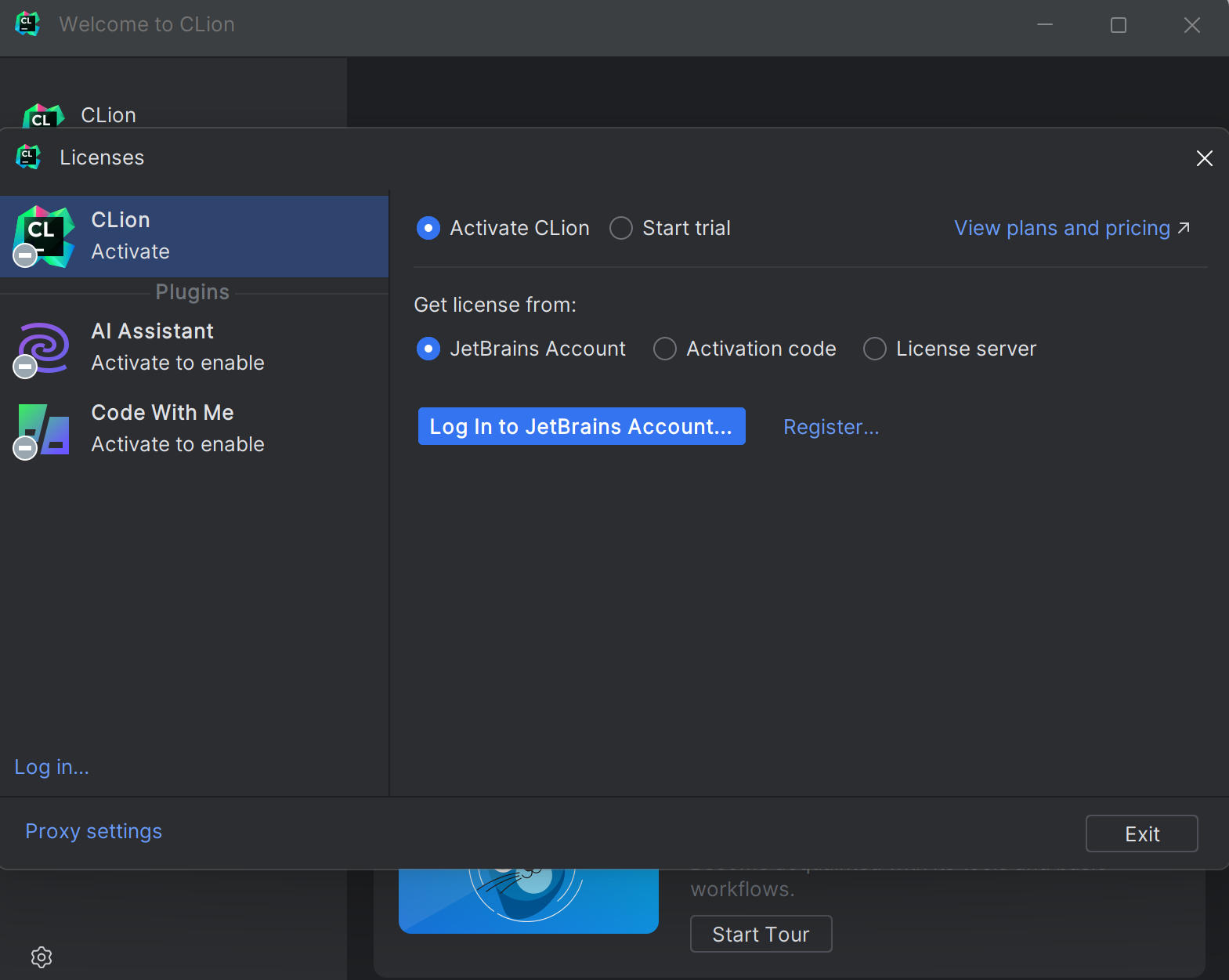Open the Register link
The width and height of the screenshot is (1229, 980).
pos(831,427)
